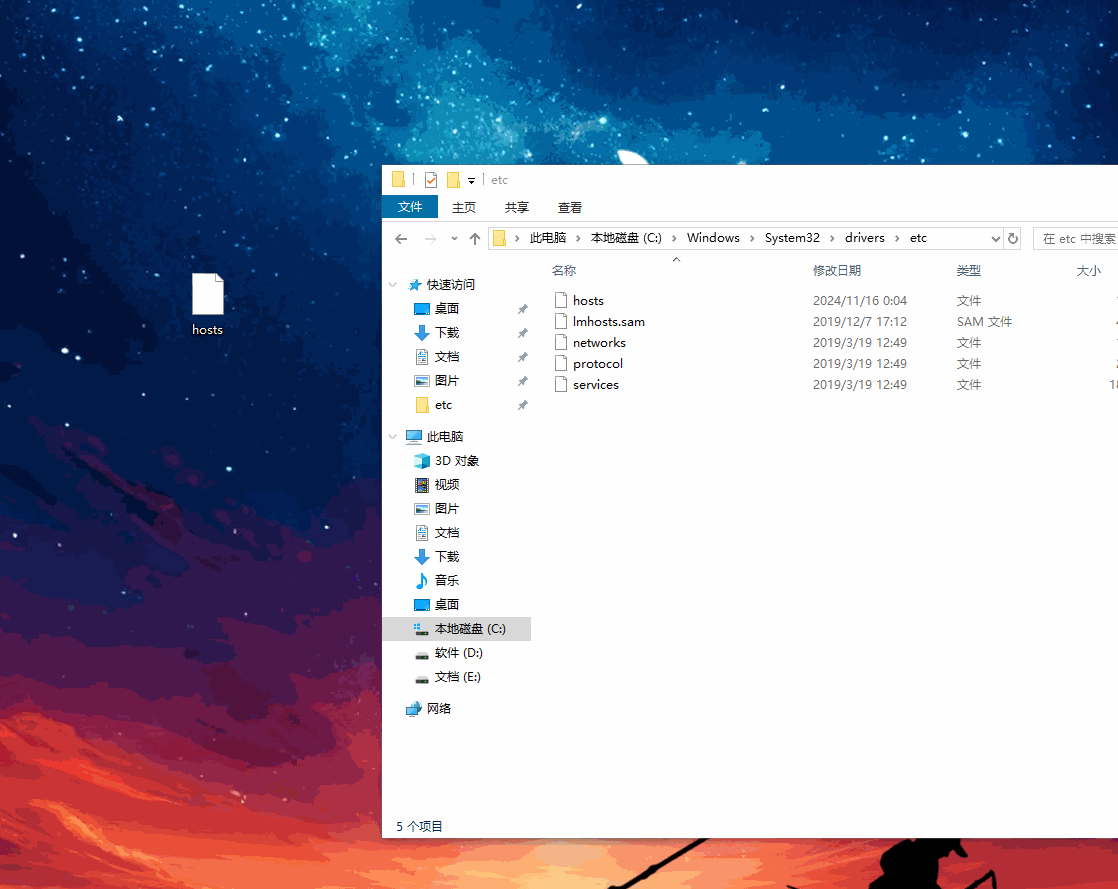Open pinned 桌面 under quick access
Image resolution: width=1118 pixels, height=889 pixels.
coord(447,309)
